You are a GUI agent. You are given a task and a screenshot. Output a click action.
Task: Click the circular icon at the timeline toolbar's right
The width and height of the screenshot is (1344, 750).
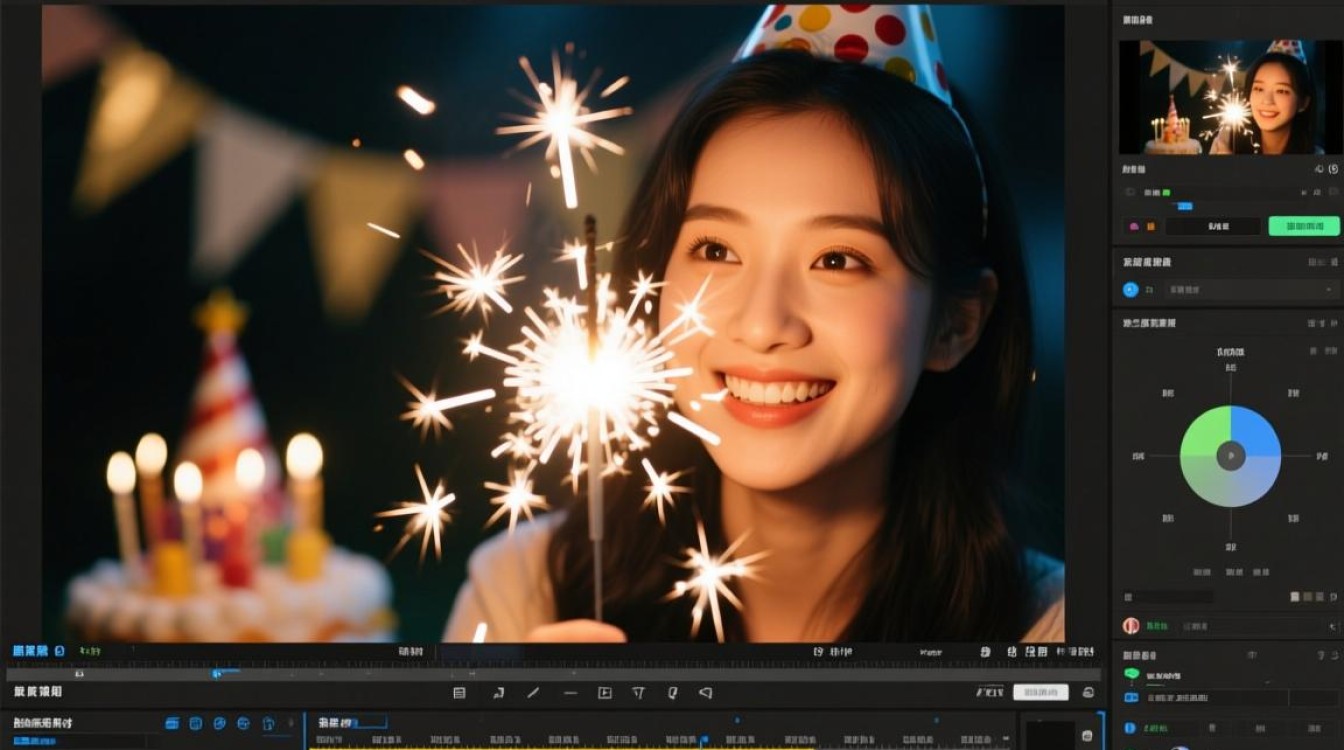point(1088,693)
